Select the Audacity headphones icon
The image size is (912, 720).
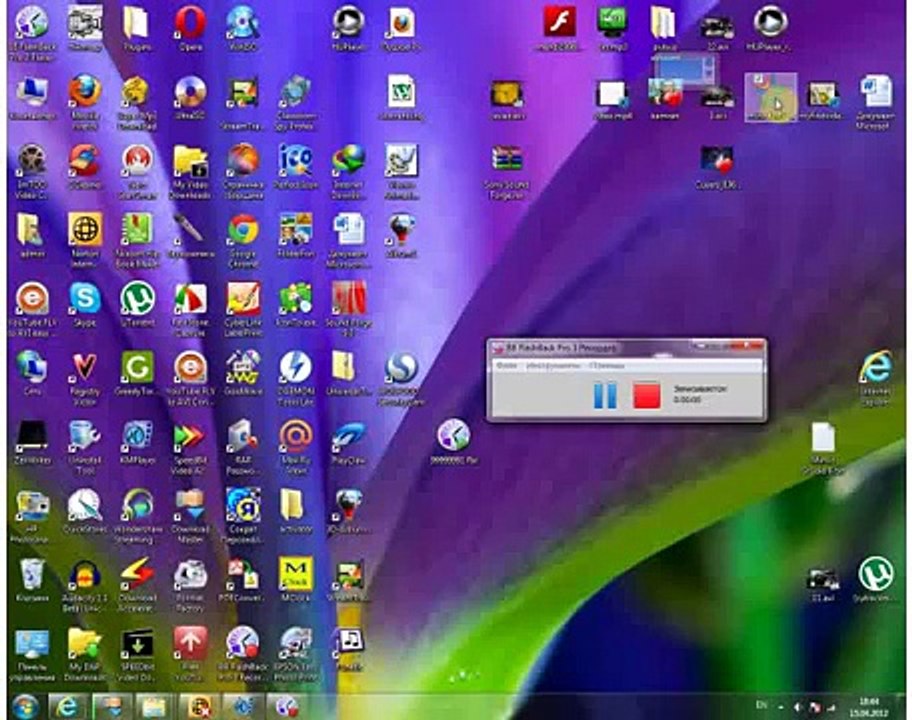85,585
